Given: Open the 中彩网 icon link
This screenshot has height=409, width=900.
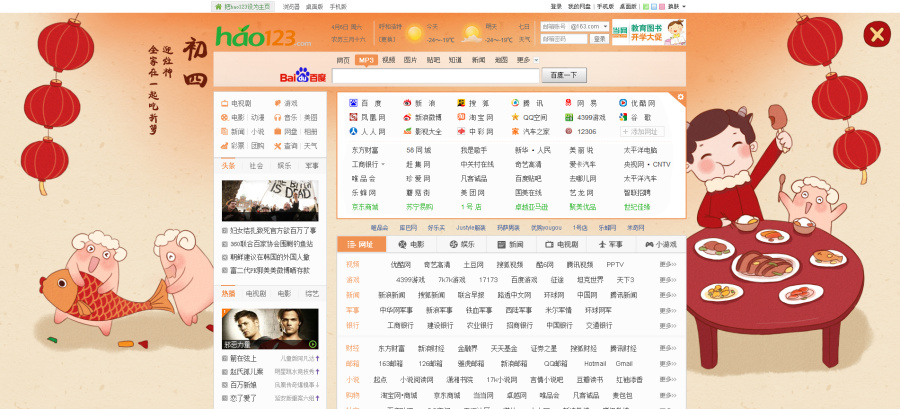Looking at the screenshot, I should [x=461, y=131].
